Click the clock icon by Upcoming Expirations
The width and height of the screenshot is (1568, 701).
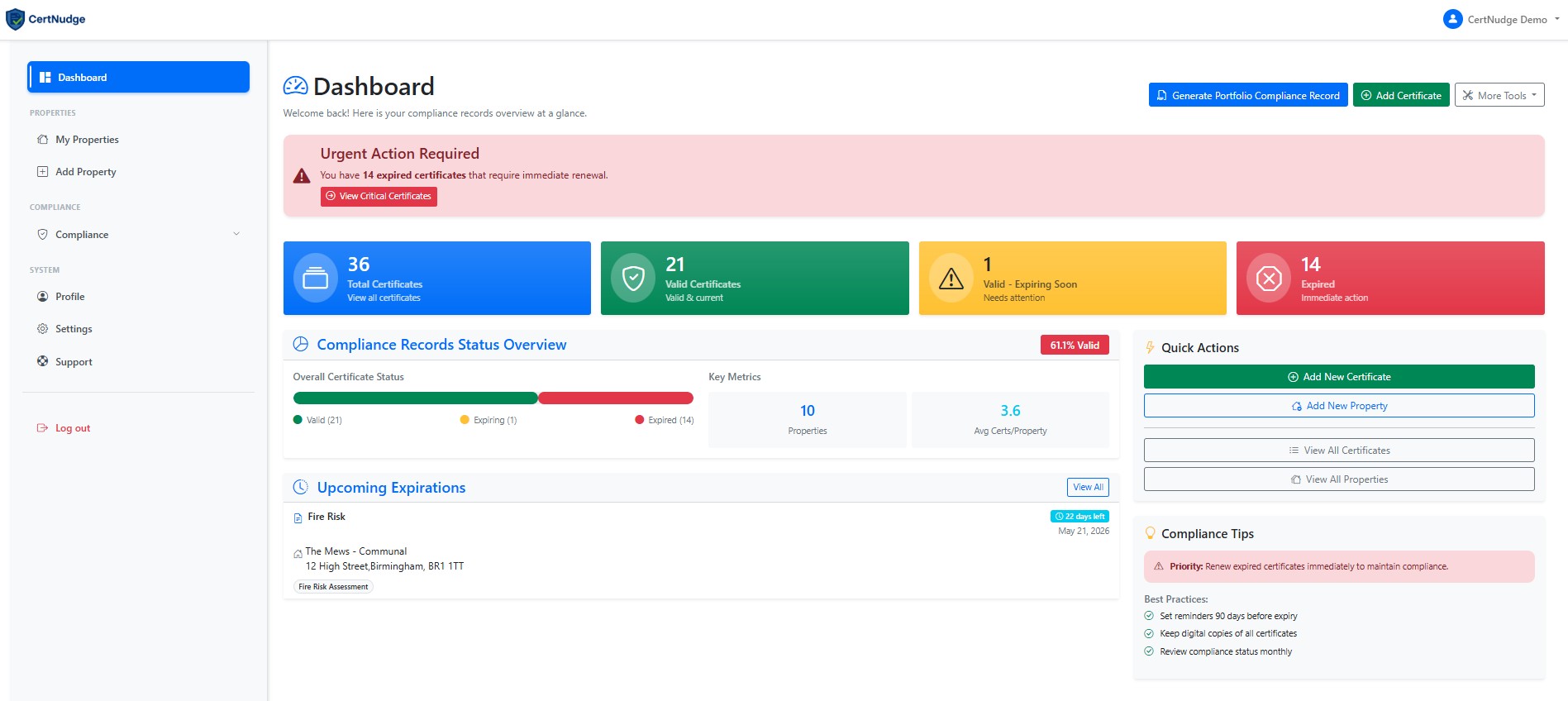coord(301,487)
